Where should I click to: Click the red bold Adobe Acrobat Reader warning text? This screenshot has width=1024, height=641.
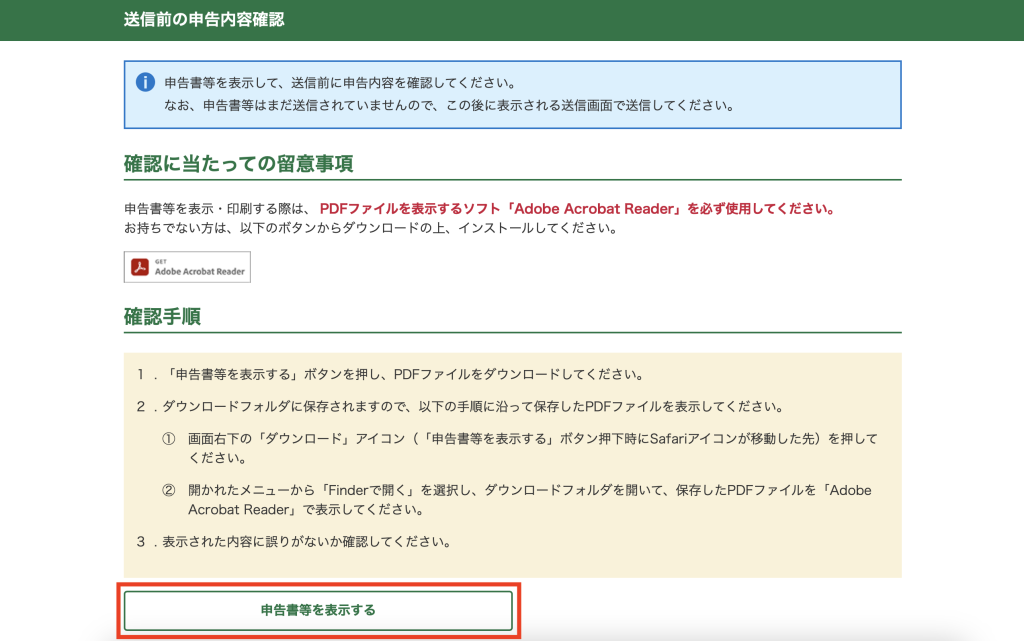click(x=576, y=210)
